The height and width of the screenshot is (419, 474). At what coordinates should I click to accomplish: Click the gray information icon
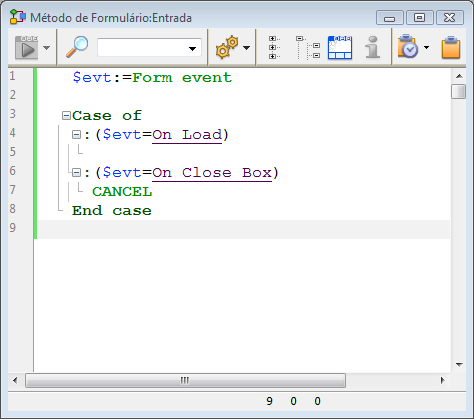pyautogui.click(x=373, y=47)
